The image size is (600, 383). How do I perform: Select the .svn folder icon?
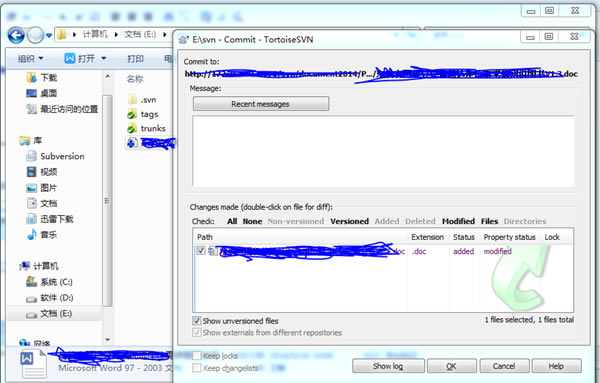tap(132, 99)
